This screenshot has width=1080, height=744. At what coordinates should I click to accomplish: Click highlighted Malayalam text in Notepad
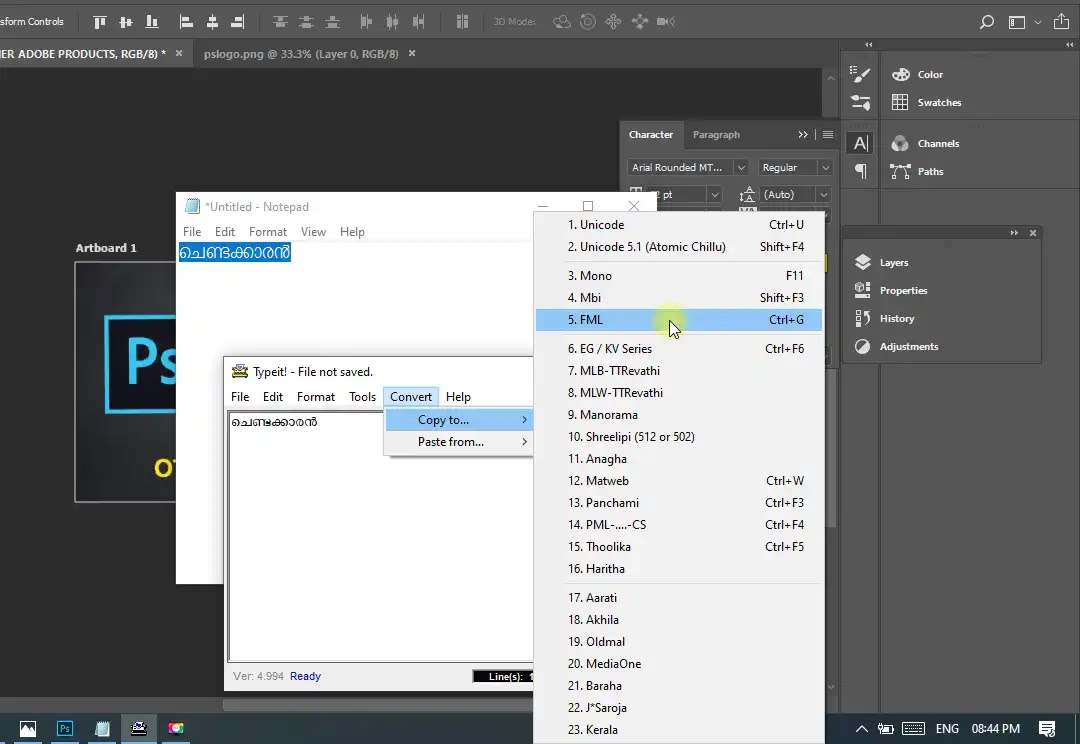[x=235, y=252]
